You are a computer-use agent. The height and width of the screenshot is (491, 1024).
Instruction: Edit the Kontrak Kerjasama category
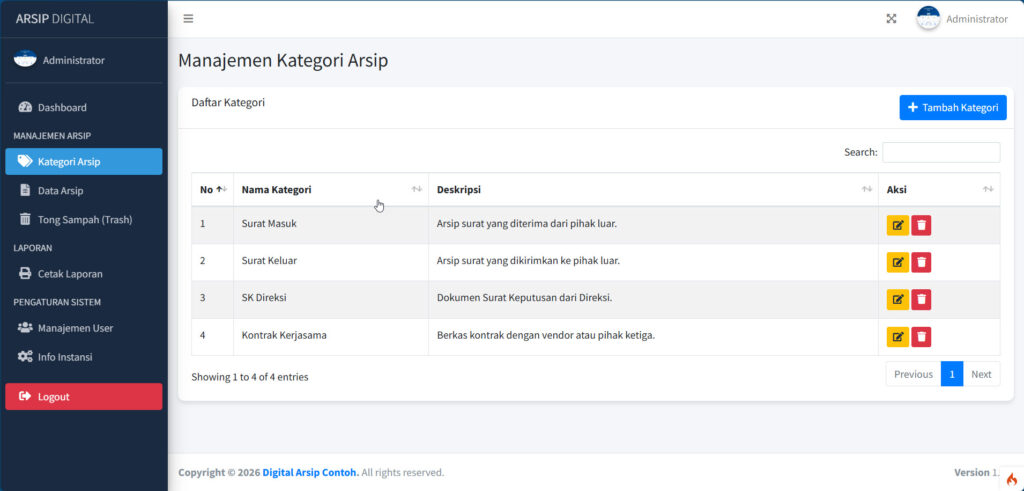(x=897, y=337)
